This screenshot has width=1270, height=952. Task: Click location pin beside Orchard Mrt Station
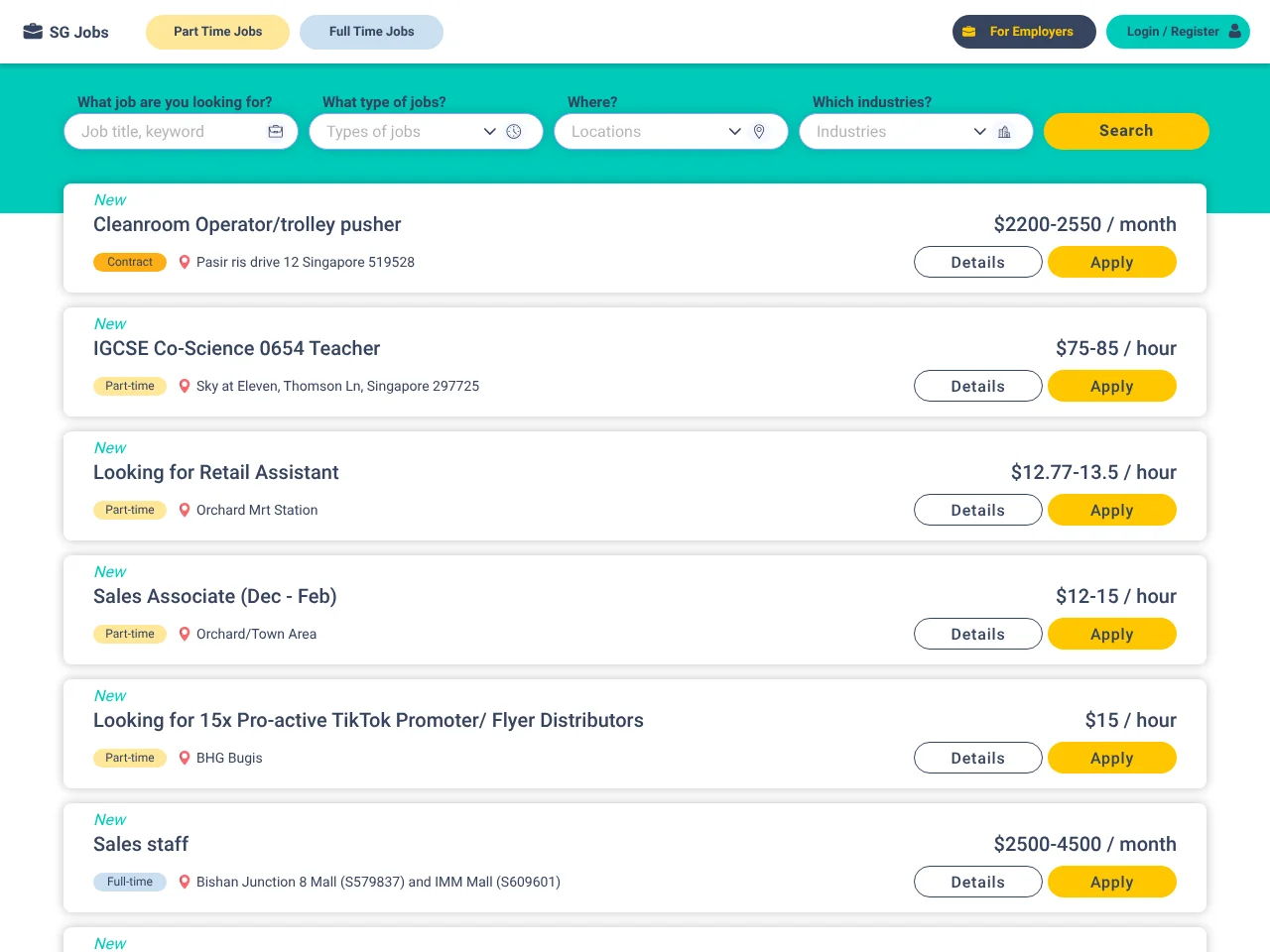(x=184, y=510)
